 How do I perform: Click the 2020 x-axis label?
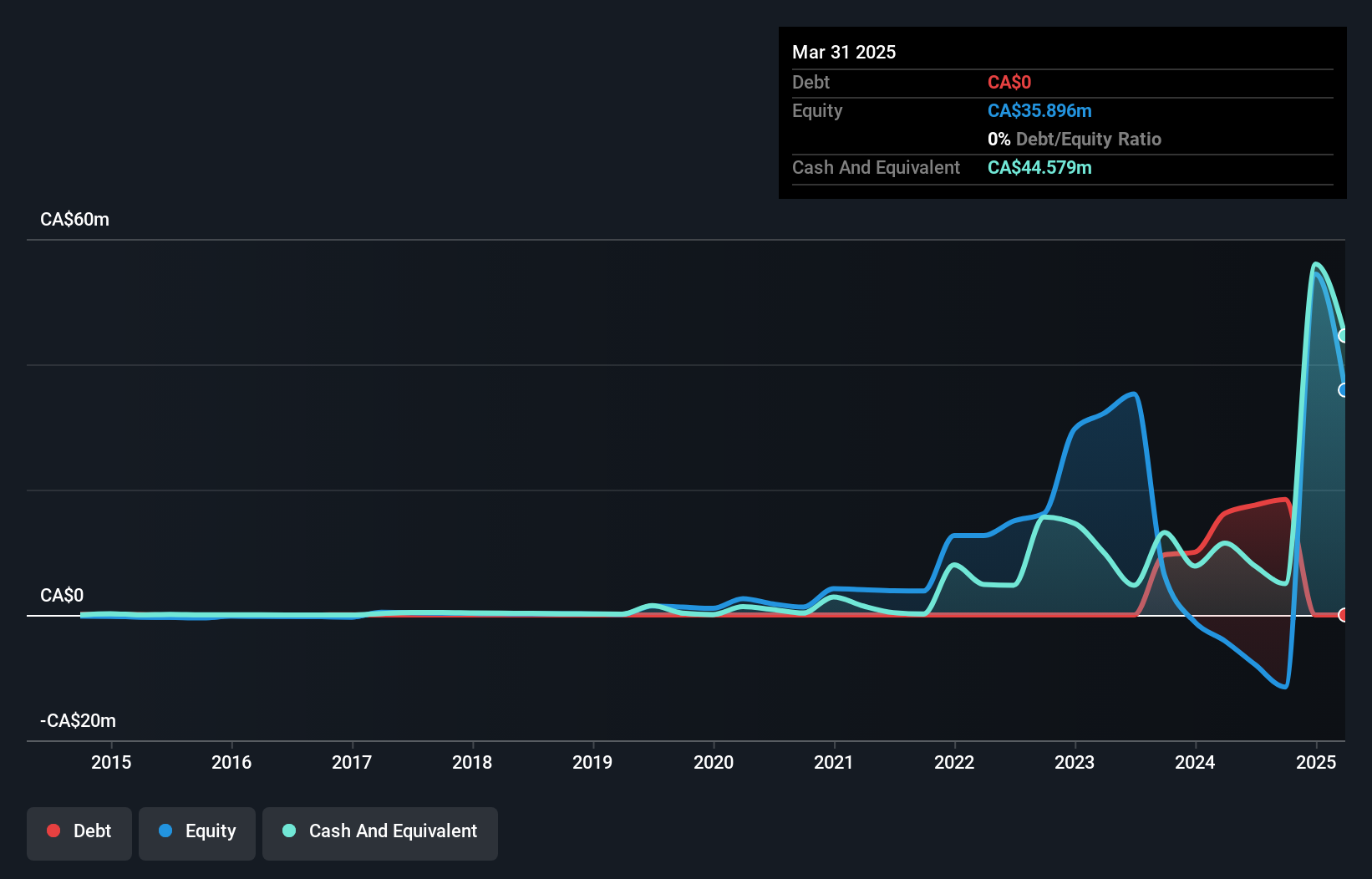(x=714, y=762)
